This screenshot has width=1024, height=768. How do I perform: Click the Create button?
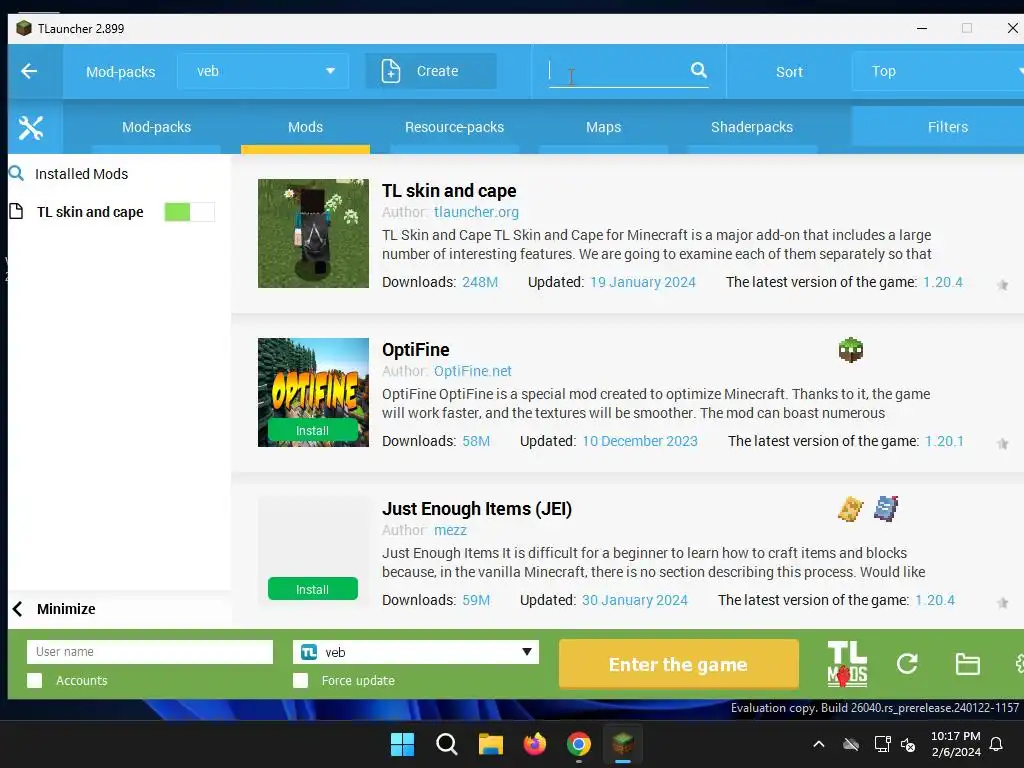(x=431, y=71)
